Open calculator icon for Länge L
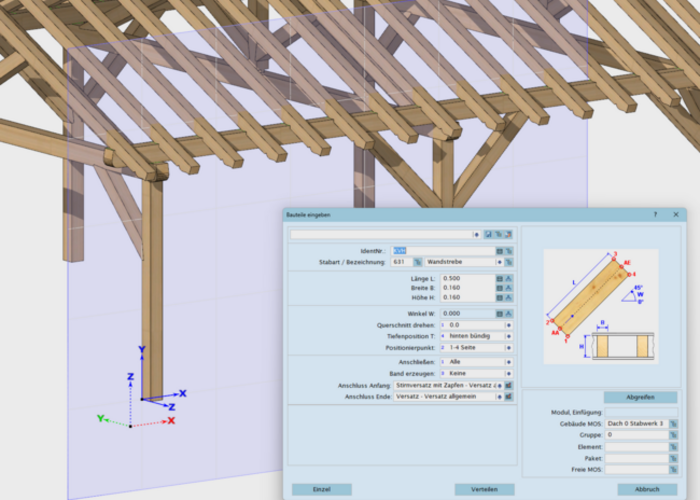Viewport: 700px width, 500px height. pyautogui.click(x=500, y=279)
